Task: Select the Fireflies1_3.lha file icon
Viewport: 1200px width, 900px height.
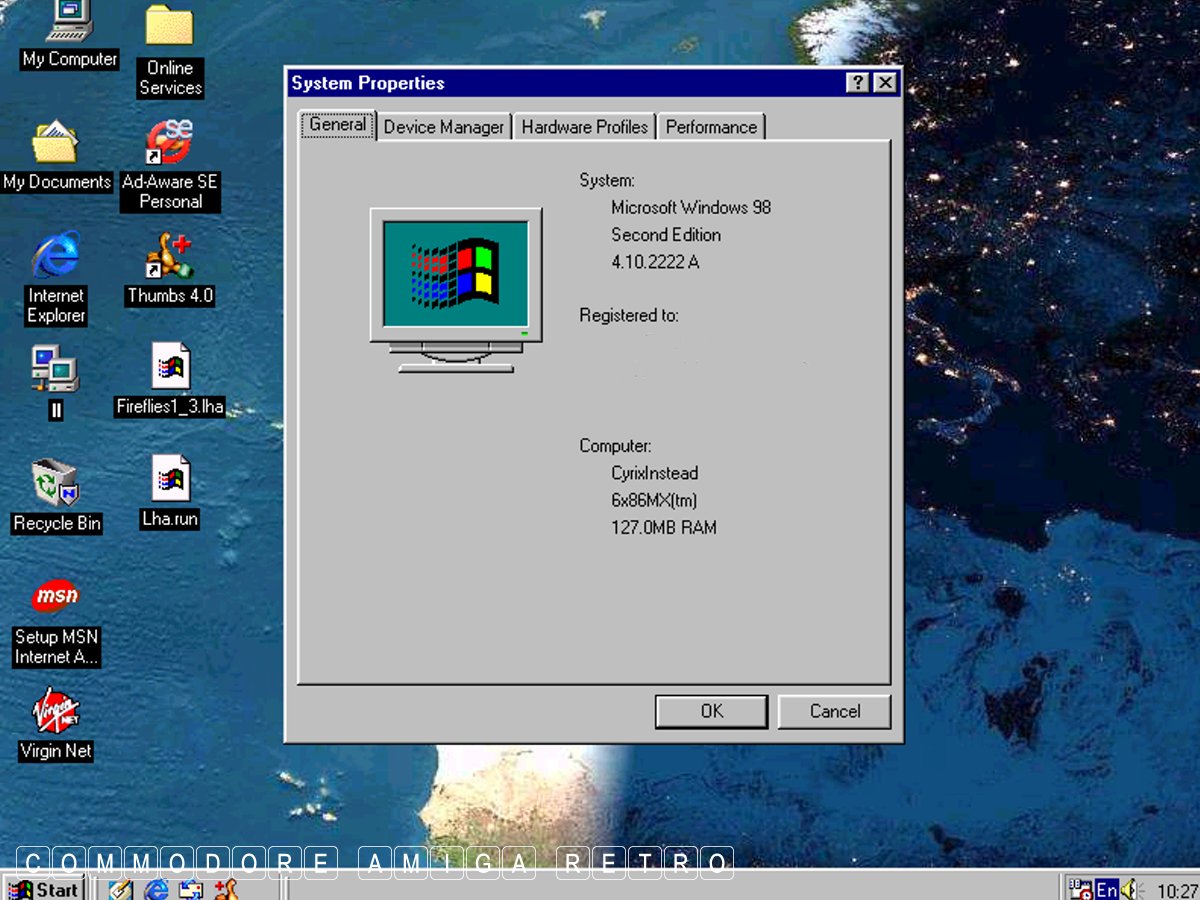Action: coord(170,369)
